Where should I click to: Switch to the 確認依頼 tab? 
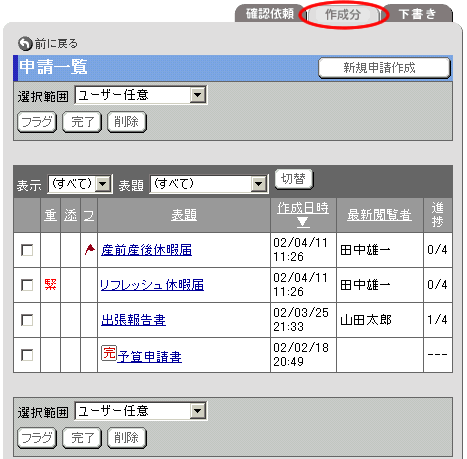[270, 14]
